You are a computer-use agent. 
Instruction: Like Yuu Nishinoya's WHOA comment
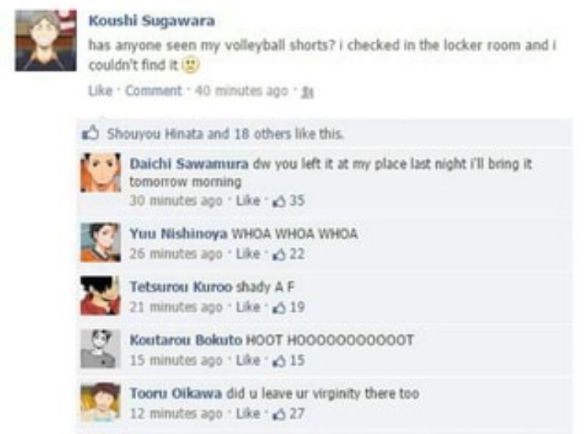click(x=248, y=254)
